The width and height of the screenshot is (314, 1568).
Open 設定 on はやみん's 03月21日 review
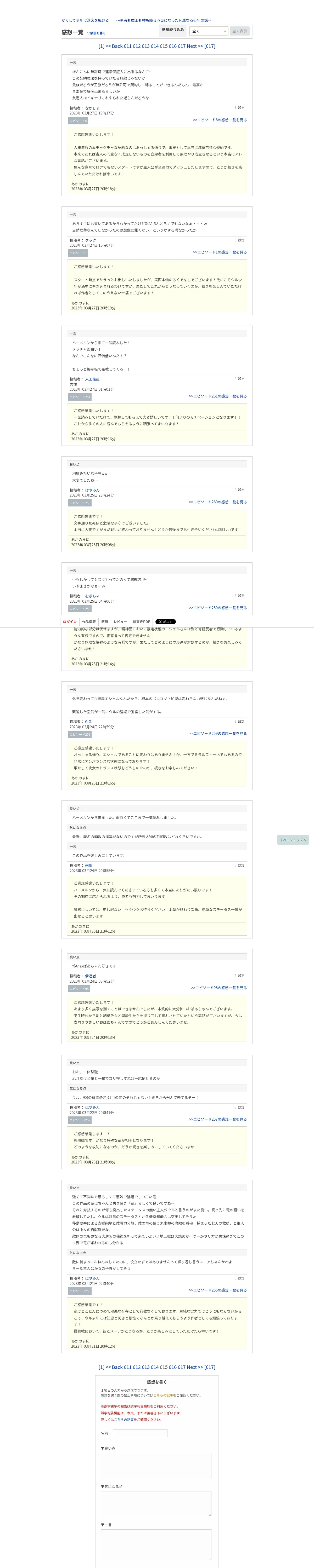coord(240,1278)
